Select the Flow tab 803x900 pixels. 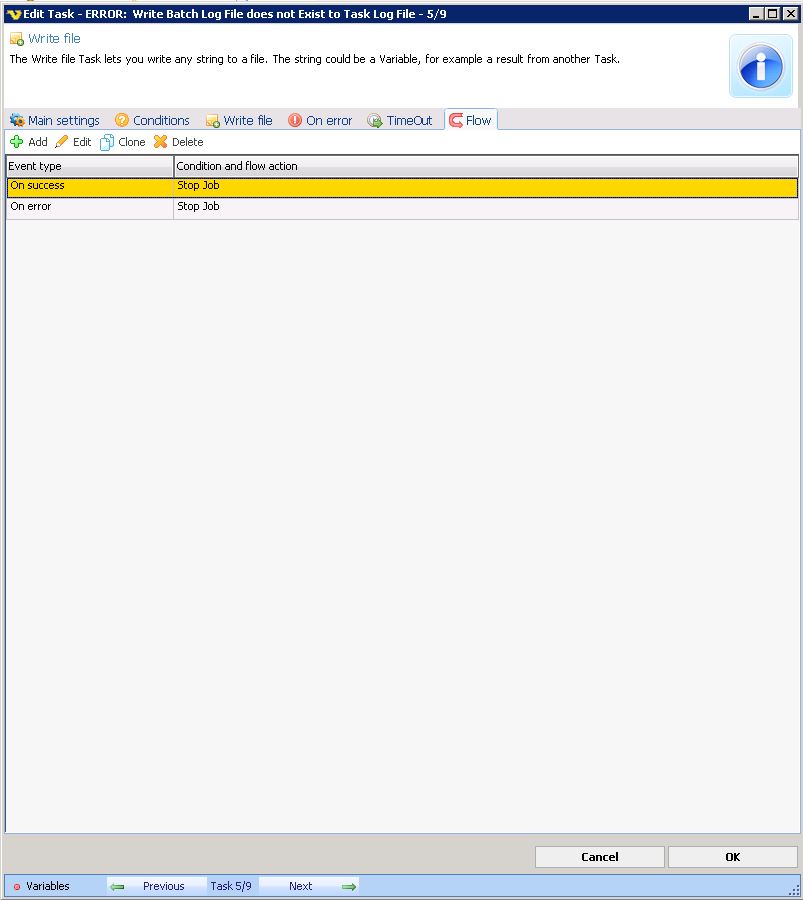point(471,120)
